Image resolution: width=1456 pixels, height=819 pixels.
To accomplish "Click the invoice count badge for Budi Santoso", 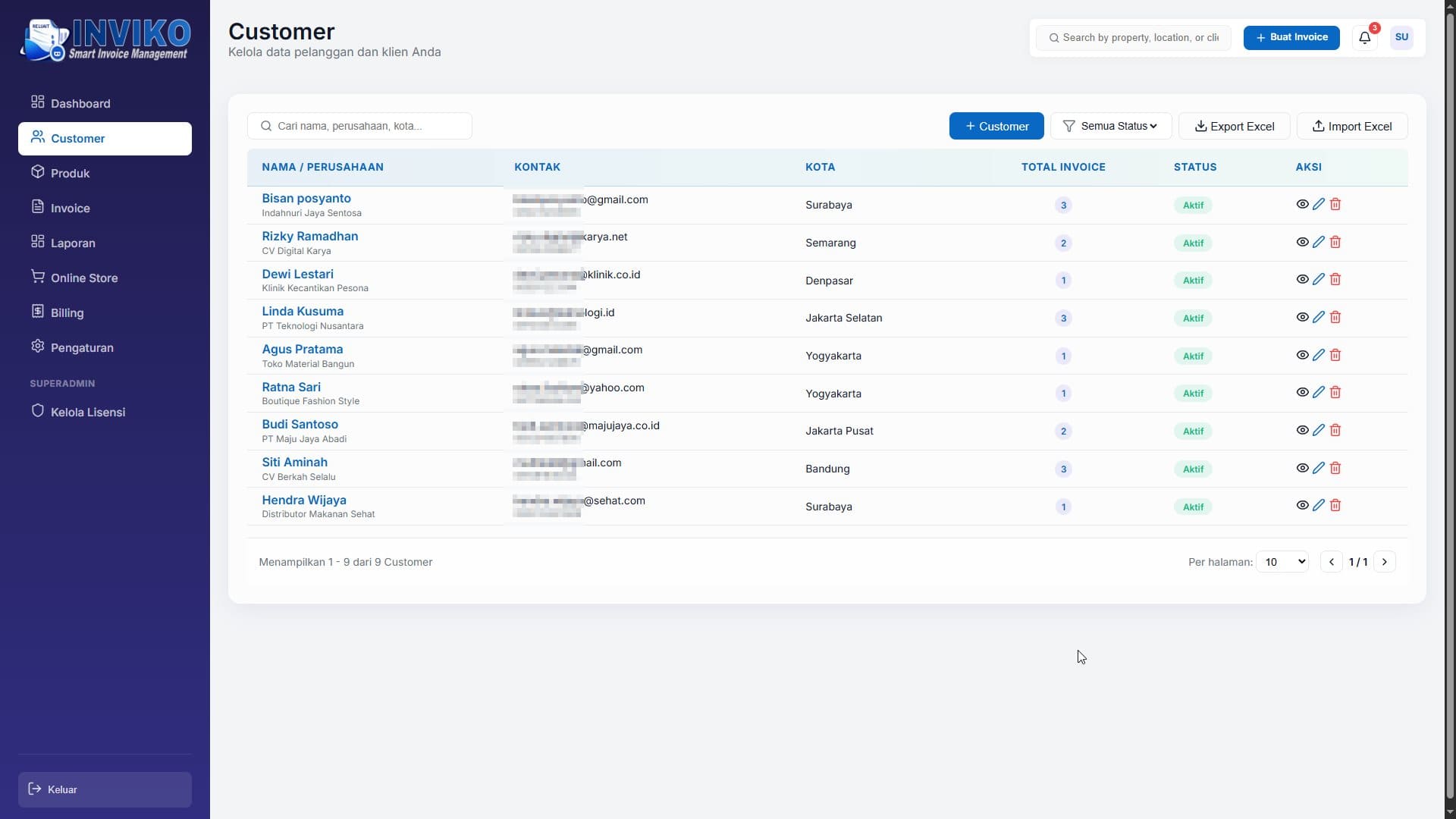I will [x=1063, y=431].
